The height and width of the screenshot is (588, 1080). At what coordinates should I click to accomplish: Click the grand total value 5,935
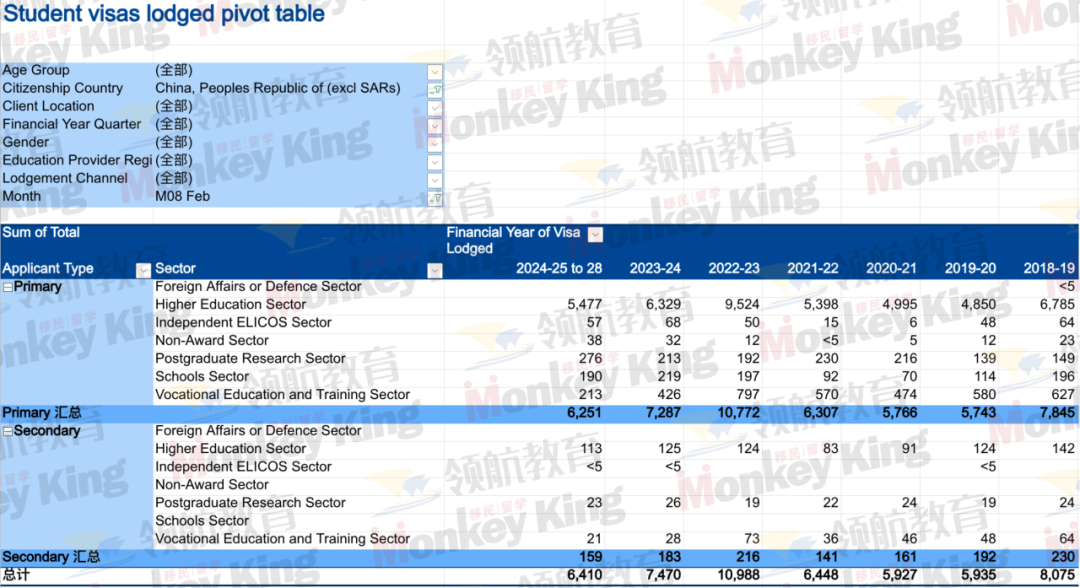(x=978, y=575)
